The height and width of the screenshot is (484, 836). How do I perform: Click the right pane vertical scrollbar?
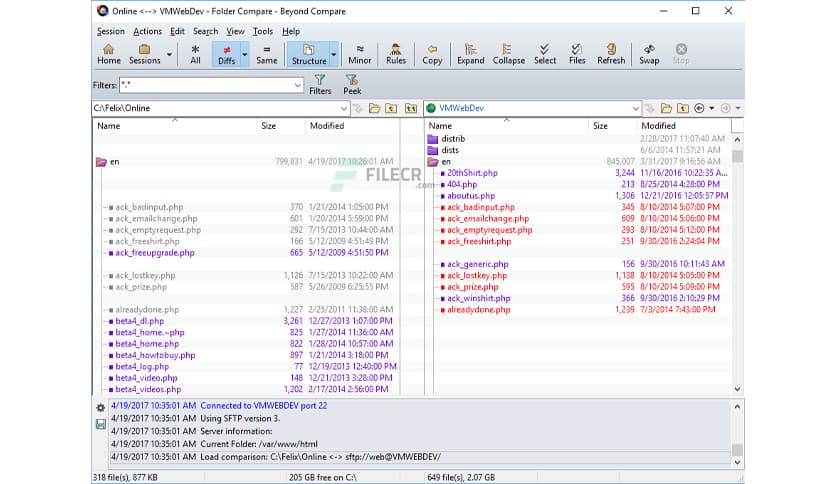pos(738,270)
